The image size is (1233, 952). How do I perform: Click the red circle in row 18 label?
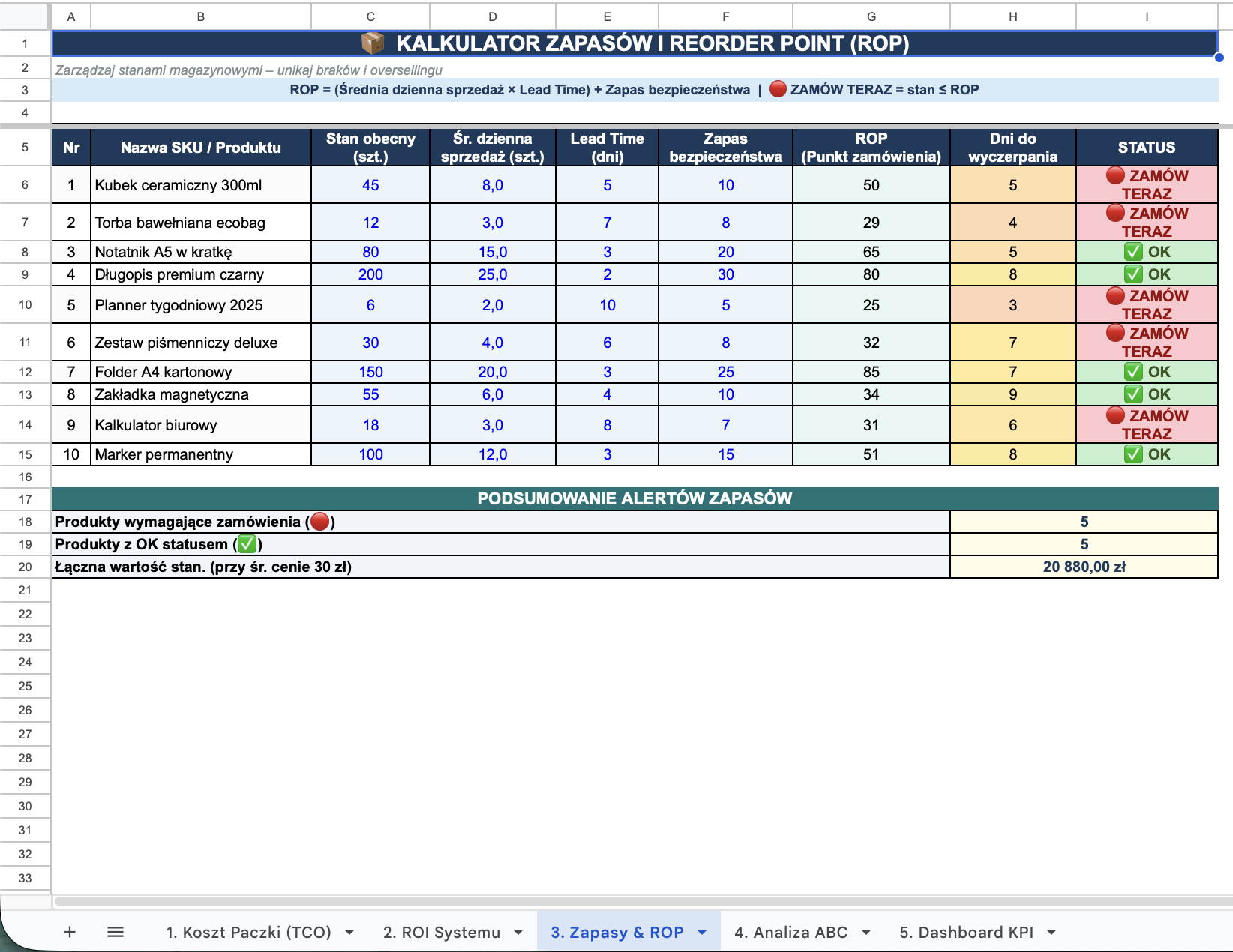click(320, 522)
